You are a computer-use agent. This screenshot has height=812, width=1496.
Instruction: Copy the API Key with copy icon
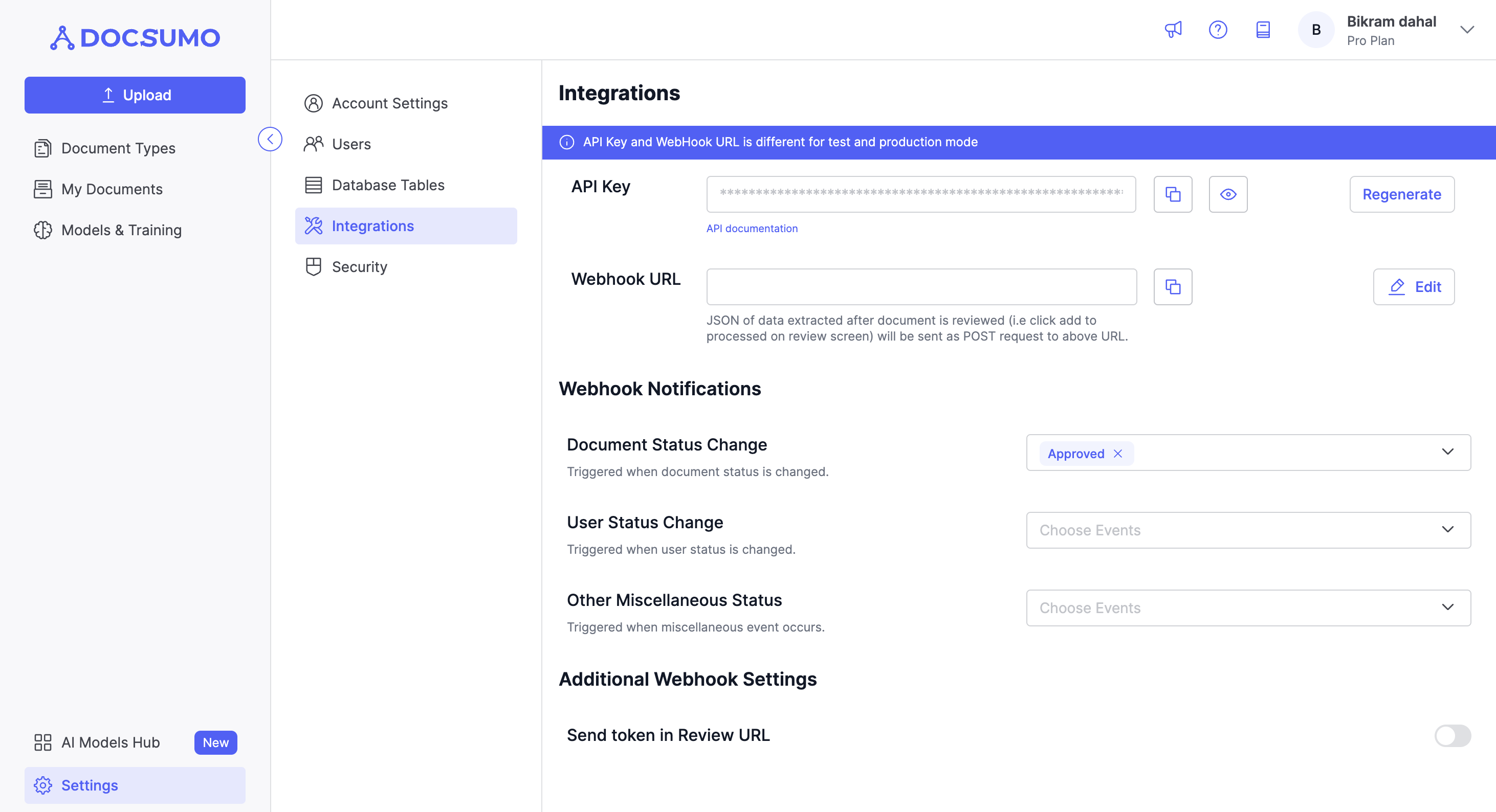pyautogui.click(x=1173, y=194)
